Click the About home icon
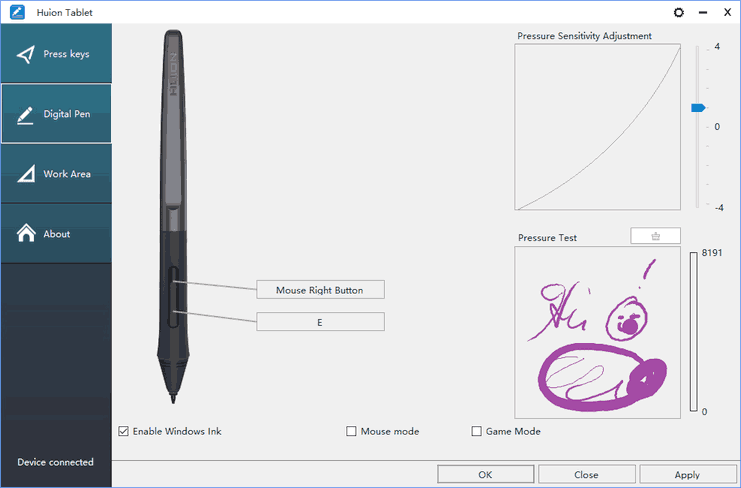The image size is (741, 488). pos(26,234)
